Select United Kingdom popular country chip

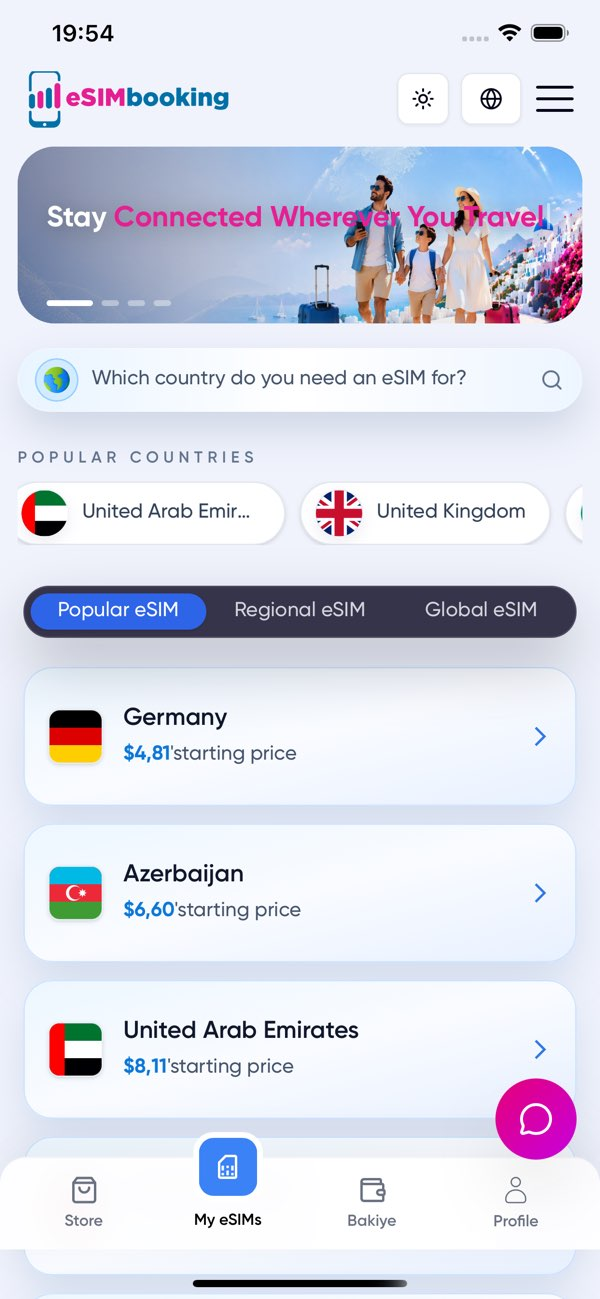pos(425,513)
